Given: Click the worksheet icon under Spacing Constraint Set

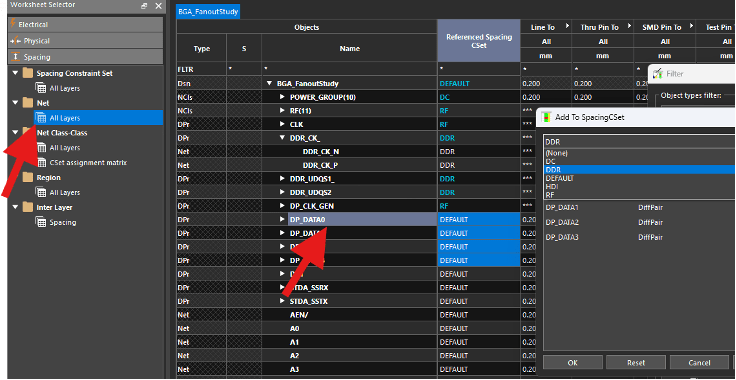Looking at the screenshot, I should 41,88.
